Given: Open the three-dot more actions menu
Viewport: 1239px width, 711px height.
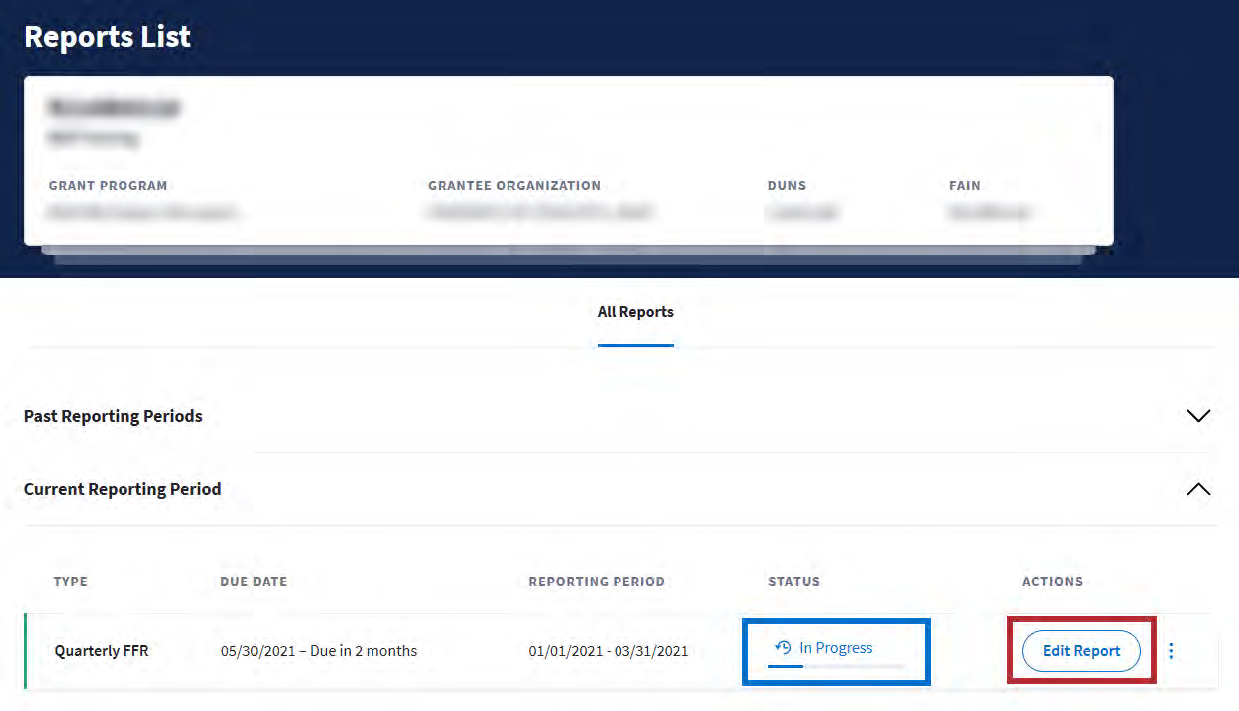Looking at the screenshot, I should click(1171, 651).
